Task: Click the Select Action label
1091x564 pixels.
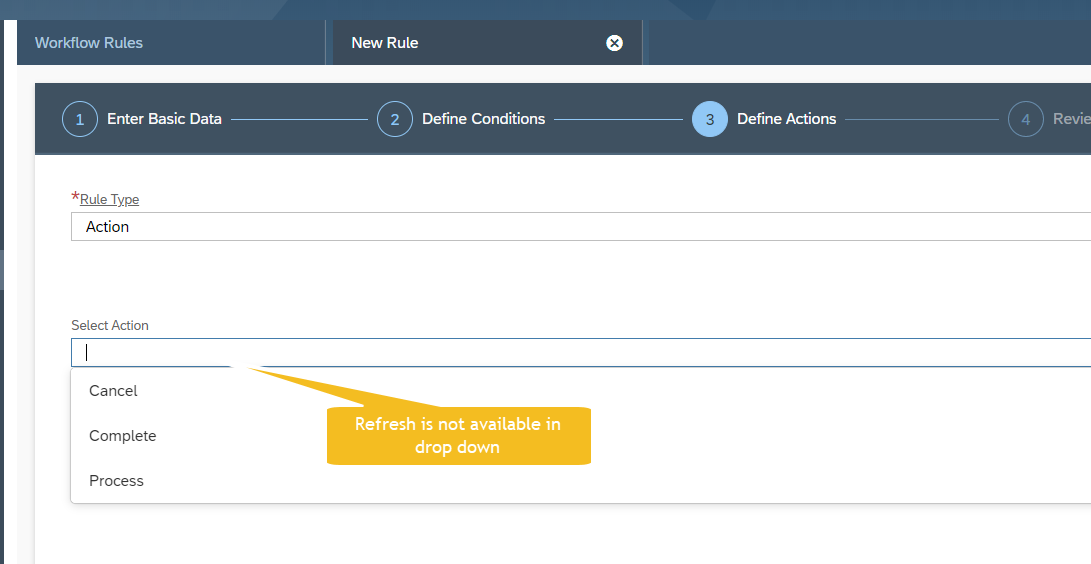Action: (x=110, y=325)
